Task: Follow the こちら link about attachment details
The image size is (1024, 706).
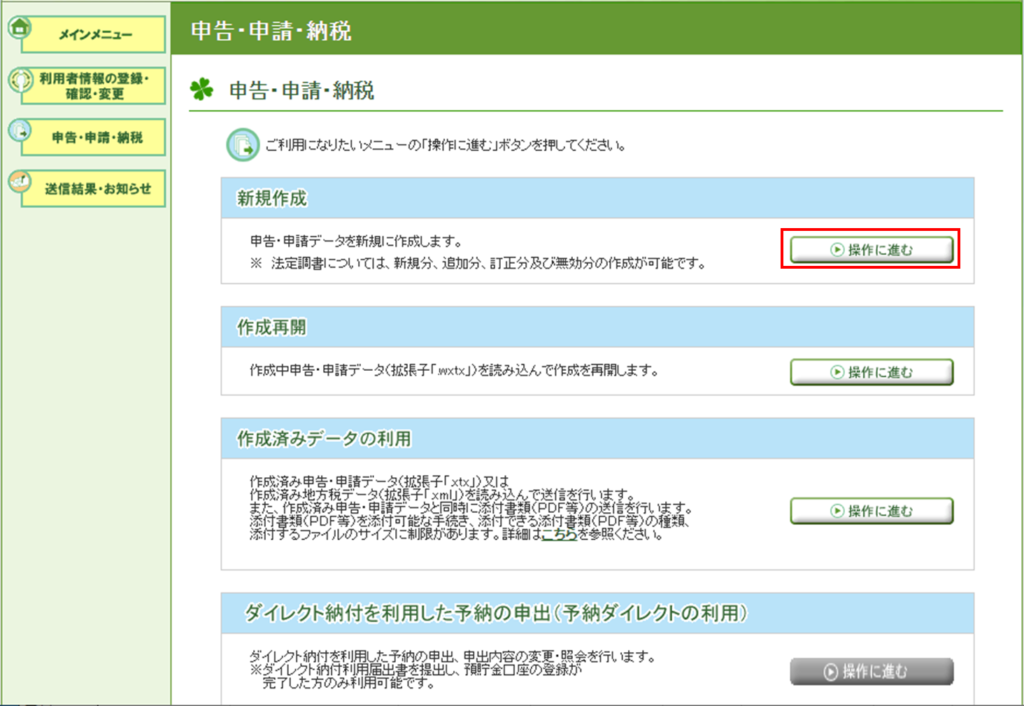Action: [x=558, y=535]
